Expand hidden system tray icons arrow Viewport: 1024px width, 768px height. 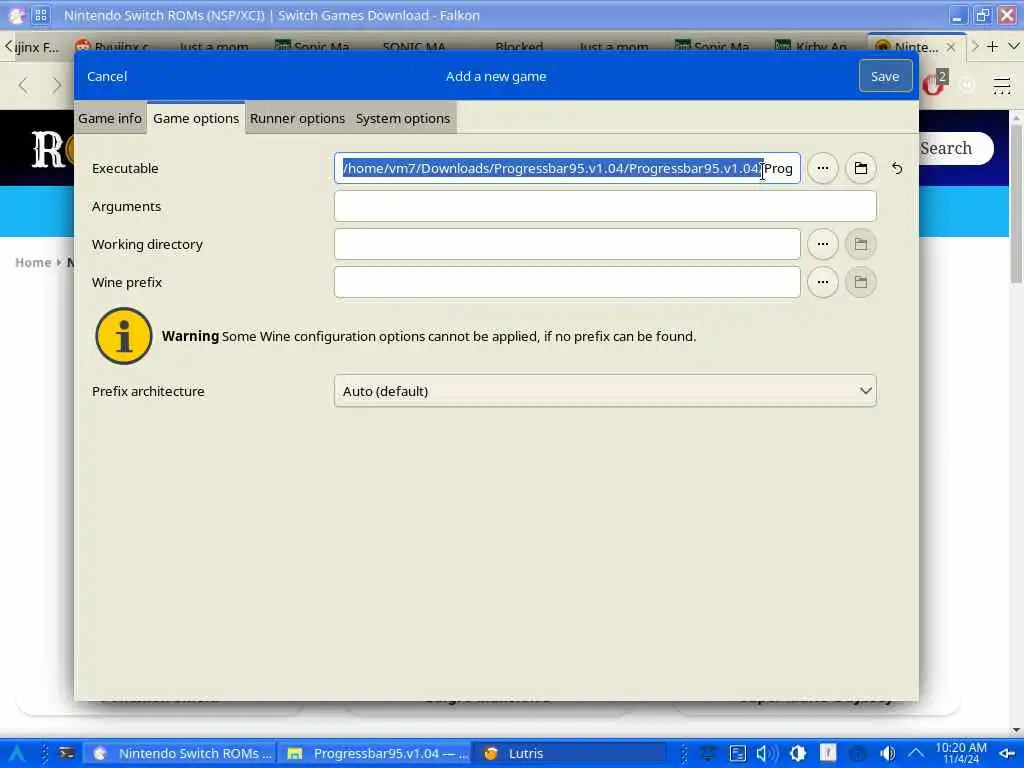coord(916,754)
